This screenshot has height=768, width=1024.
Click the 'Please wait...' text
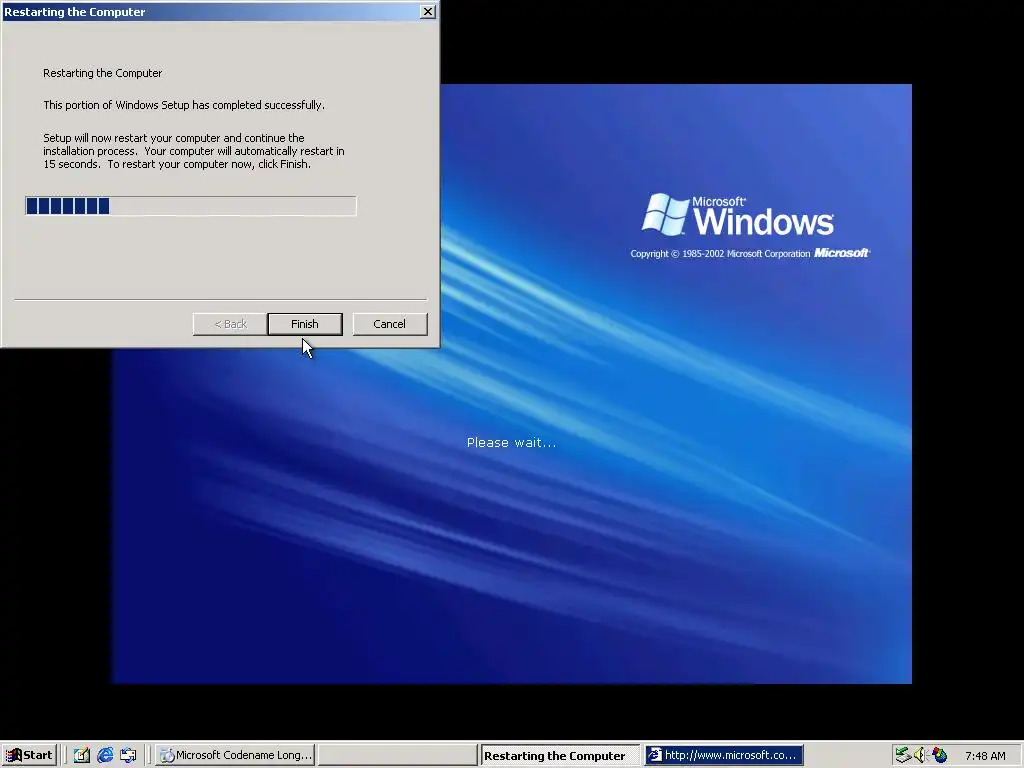[x=511, y=443]
